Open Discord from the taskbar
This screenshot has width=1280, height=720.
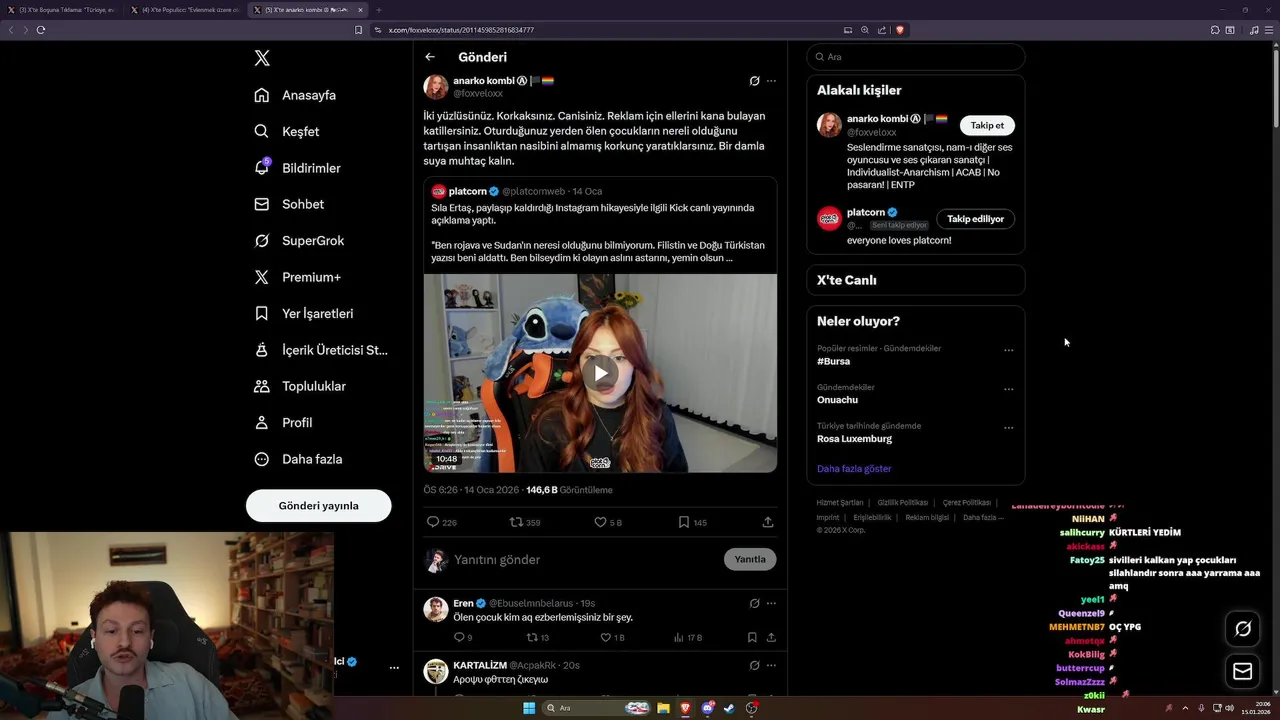pos(708,708)
